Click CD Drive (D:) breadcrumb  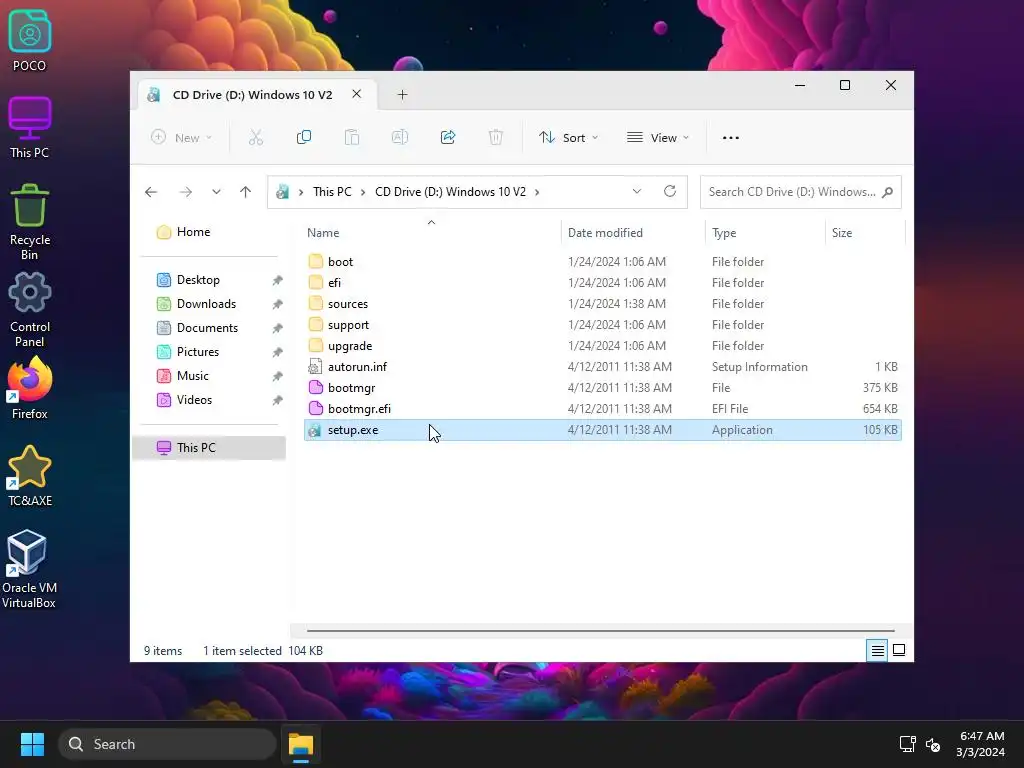tap(450, 192)
